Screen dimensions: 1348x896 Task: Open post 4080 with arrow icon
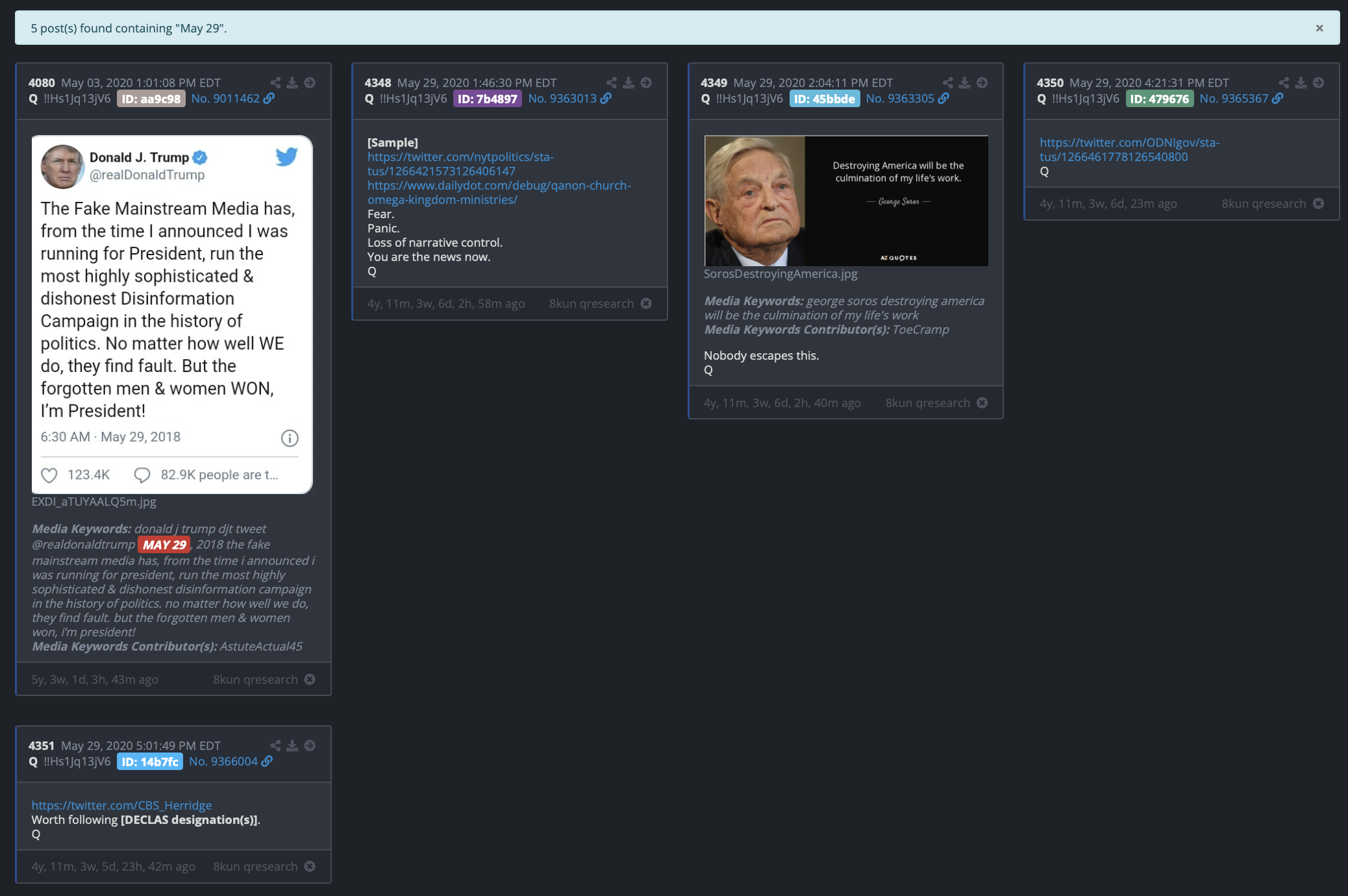click(x=310, y=82)
